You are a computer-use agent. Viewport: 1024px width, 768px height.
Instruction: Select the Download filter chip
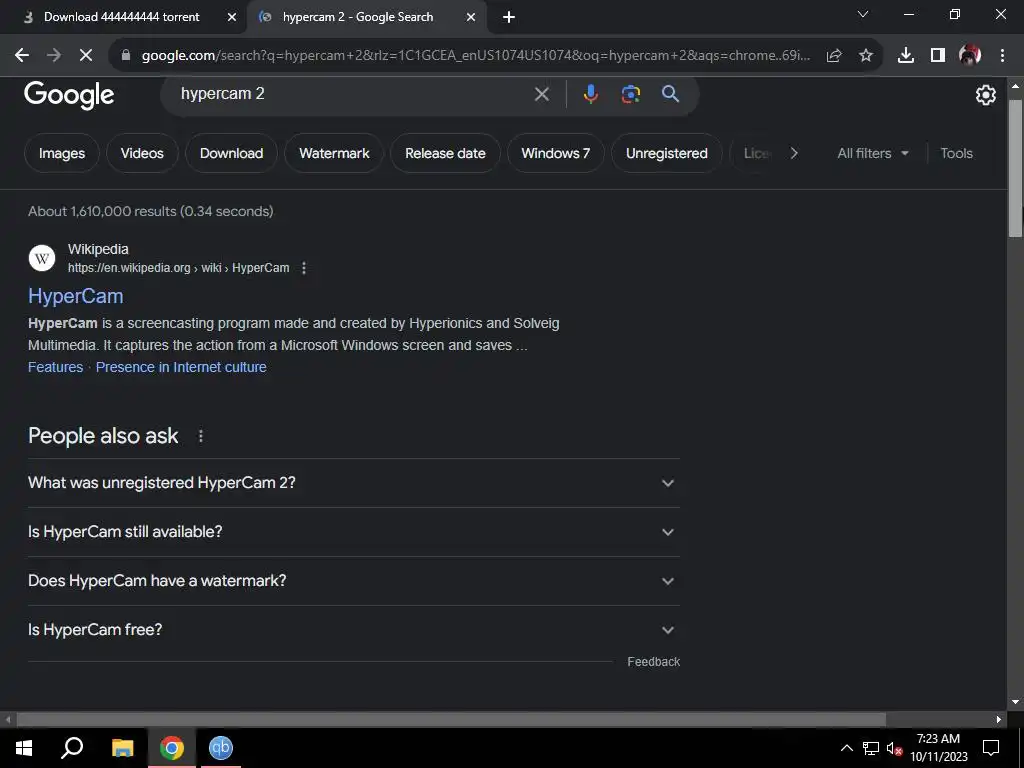pyautogui.click(x=231, y=153)
